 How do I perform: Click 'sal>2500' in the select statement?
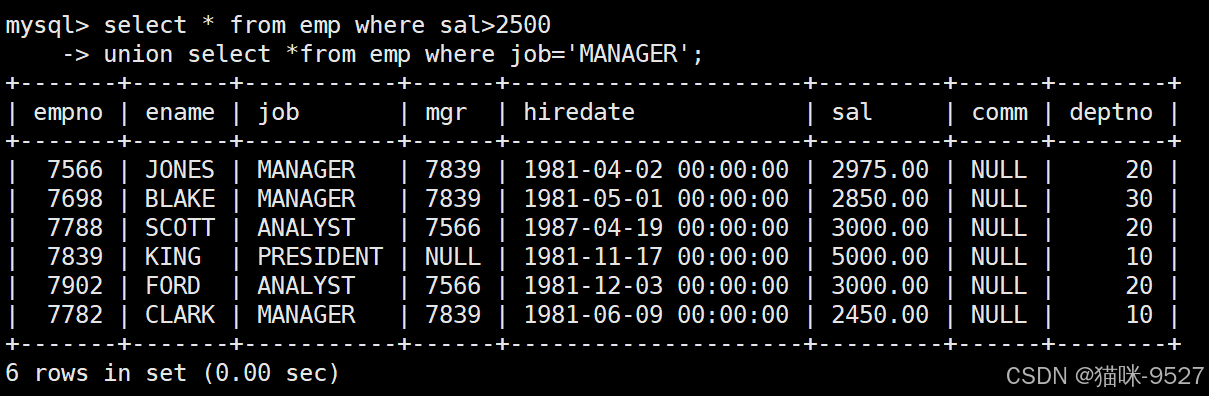pos(495,25)
